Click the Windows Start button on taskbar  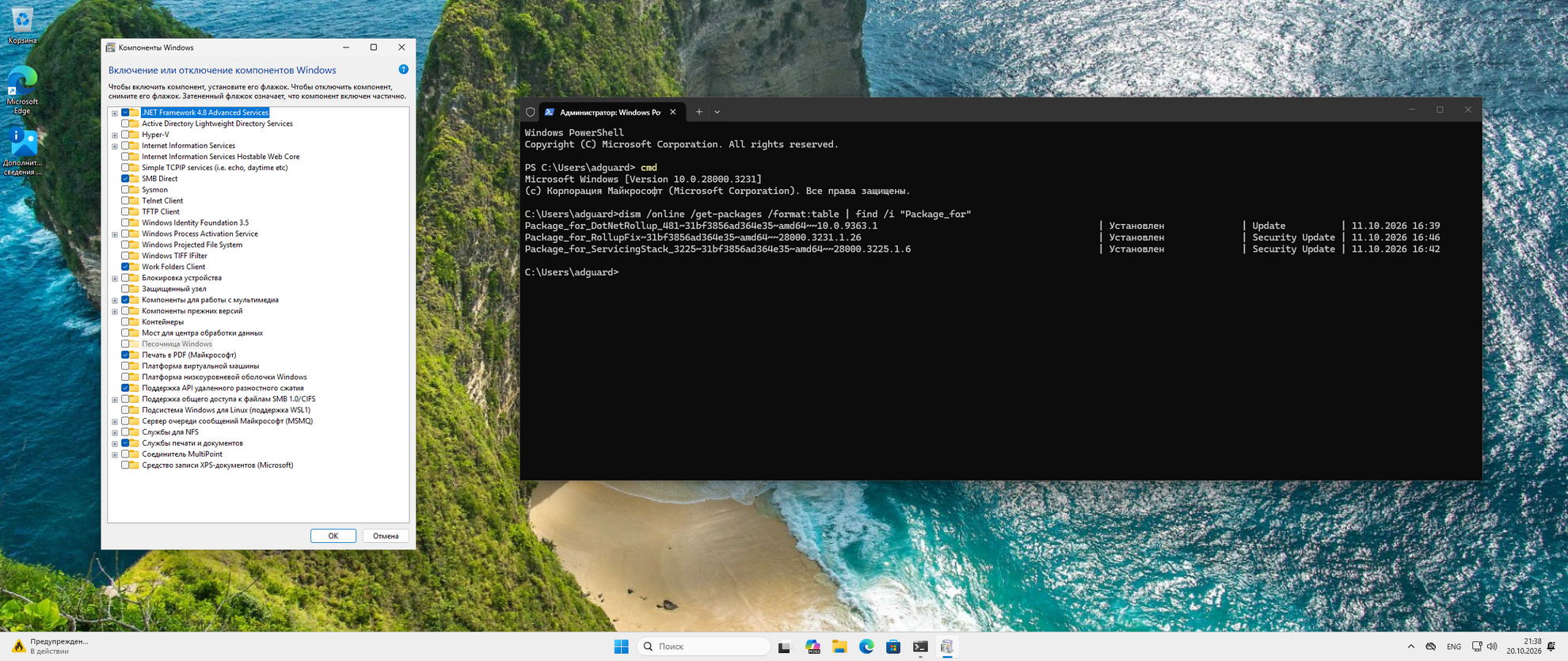point(622,647)
